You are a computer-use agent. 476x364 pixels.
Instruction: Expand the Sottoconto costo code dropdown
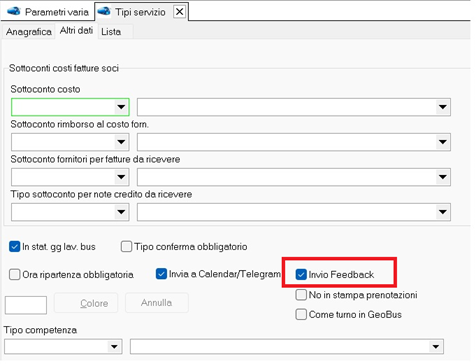click(121, 107)
